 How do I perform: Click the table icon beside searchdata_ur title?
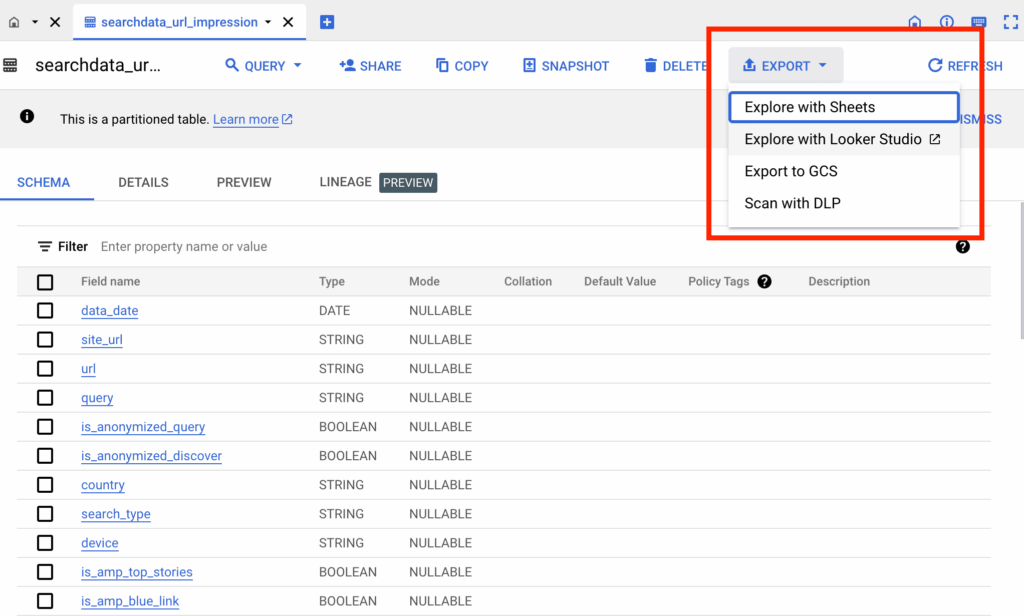[10, 65]
